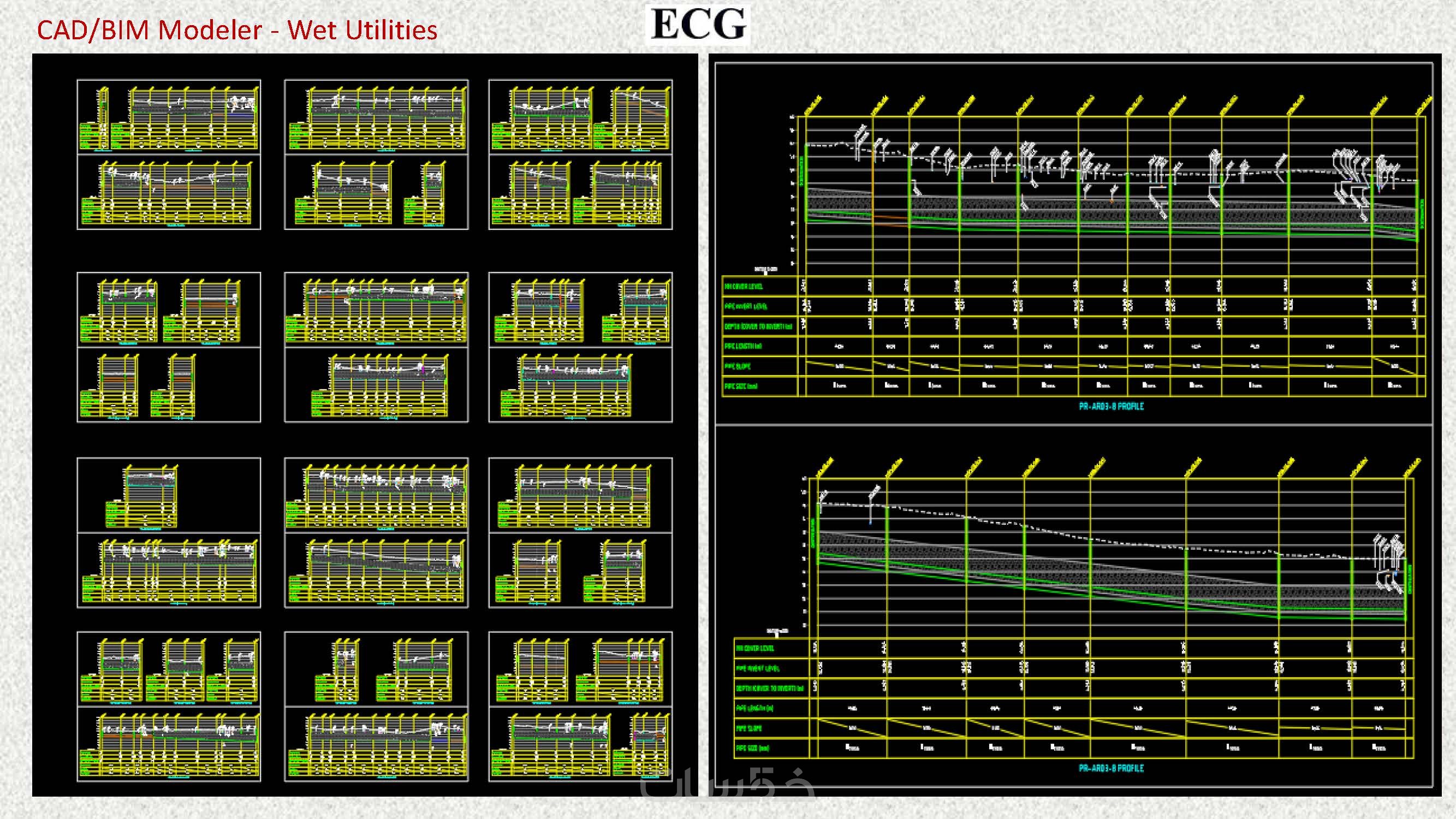The width and height of the screenshot is (1456, 819).
Task: Click MH COVER LEVEL row label in upper profile
Action: pos(744,287)
